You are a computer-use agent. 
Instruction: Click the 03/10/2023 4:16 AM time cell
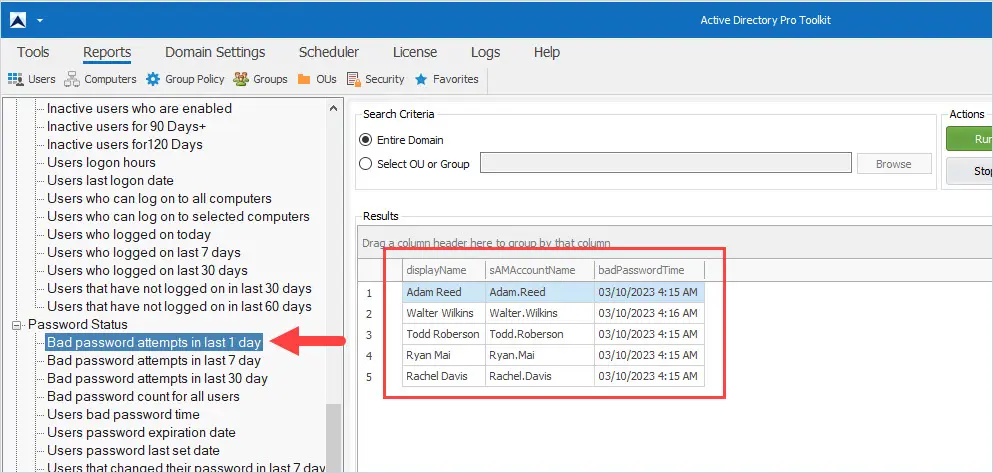pos(649,313)
